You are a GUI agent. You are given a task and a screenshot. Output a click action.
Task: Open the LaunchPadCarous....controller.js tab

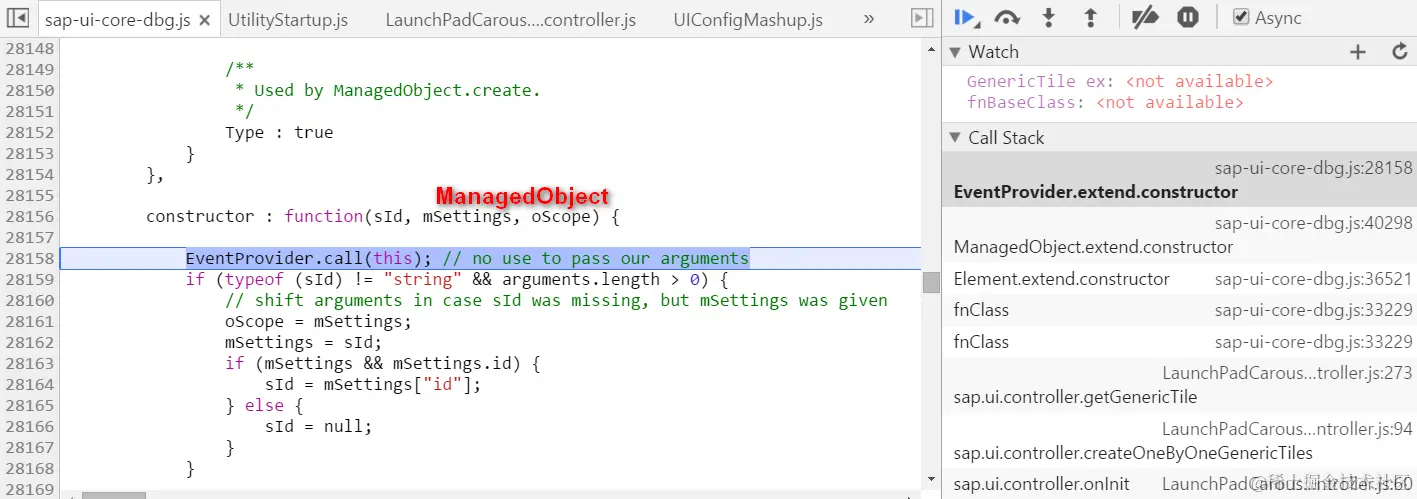[x=510, y=20]
